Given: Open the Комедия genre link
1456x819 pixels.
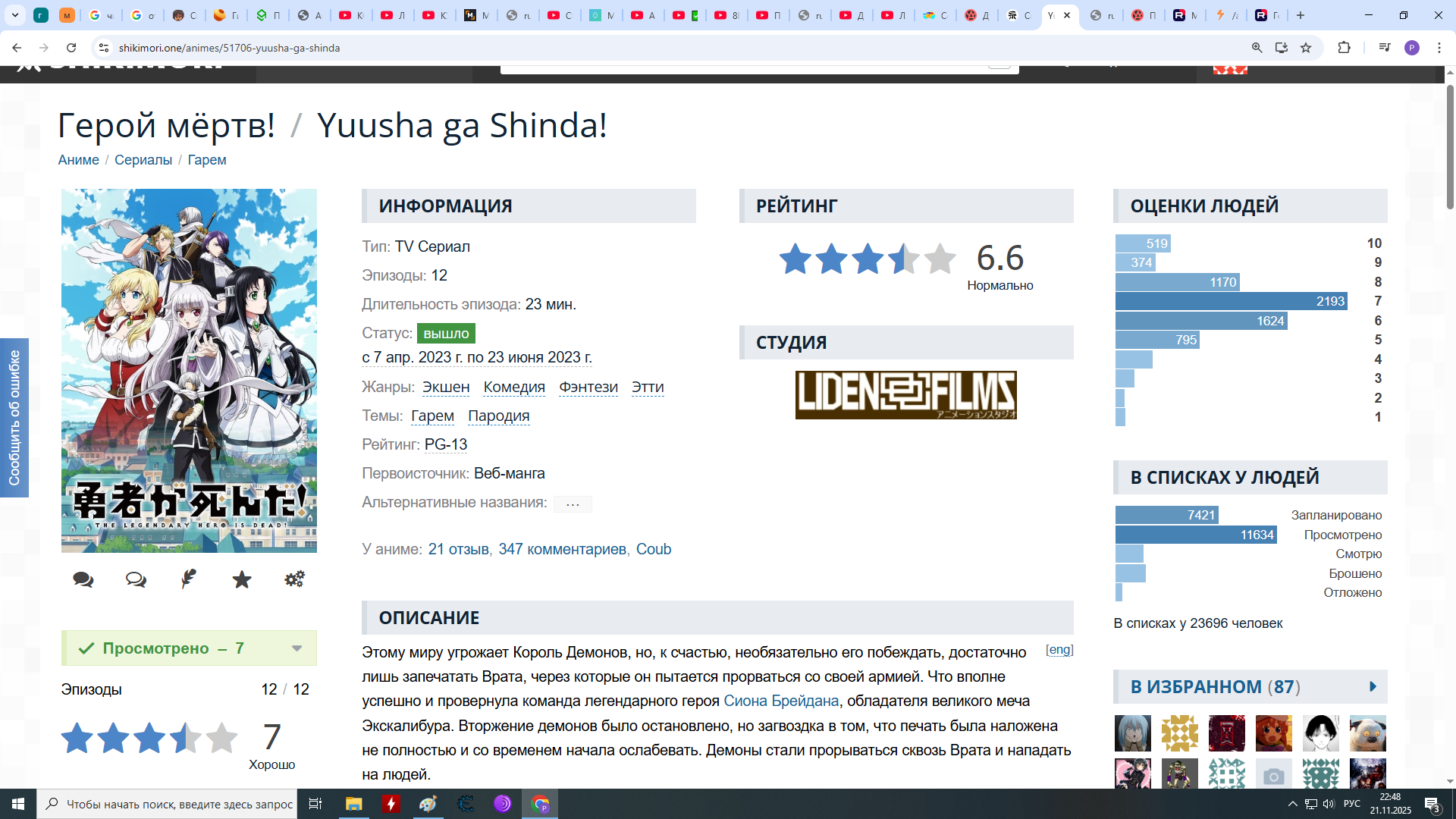Looking at the screenshot, I should tap(514, 388).
